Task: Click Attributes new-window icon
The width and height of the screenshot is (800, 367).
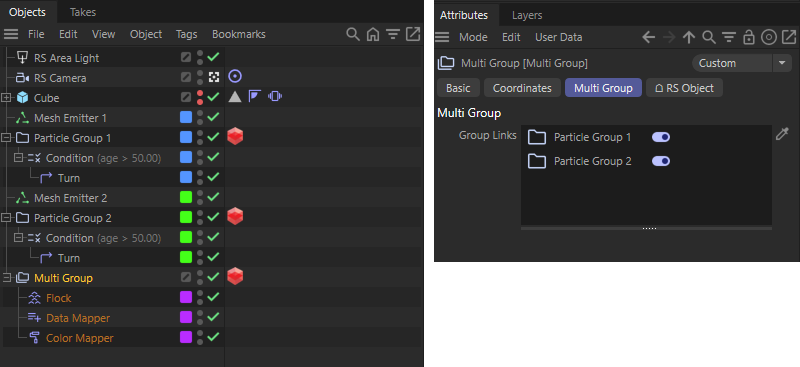Action: [788, 37]
